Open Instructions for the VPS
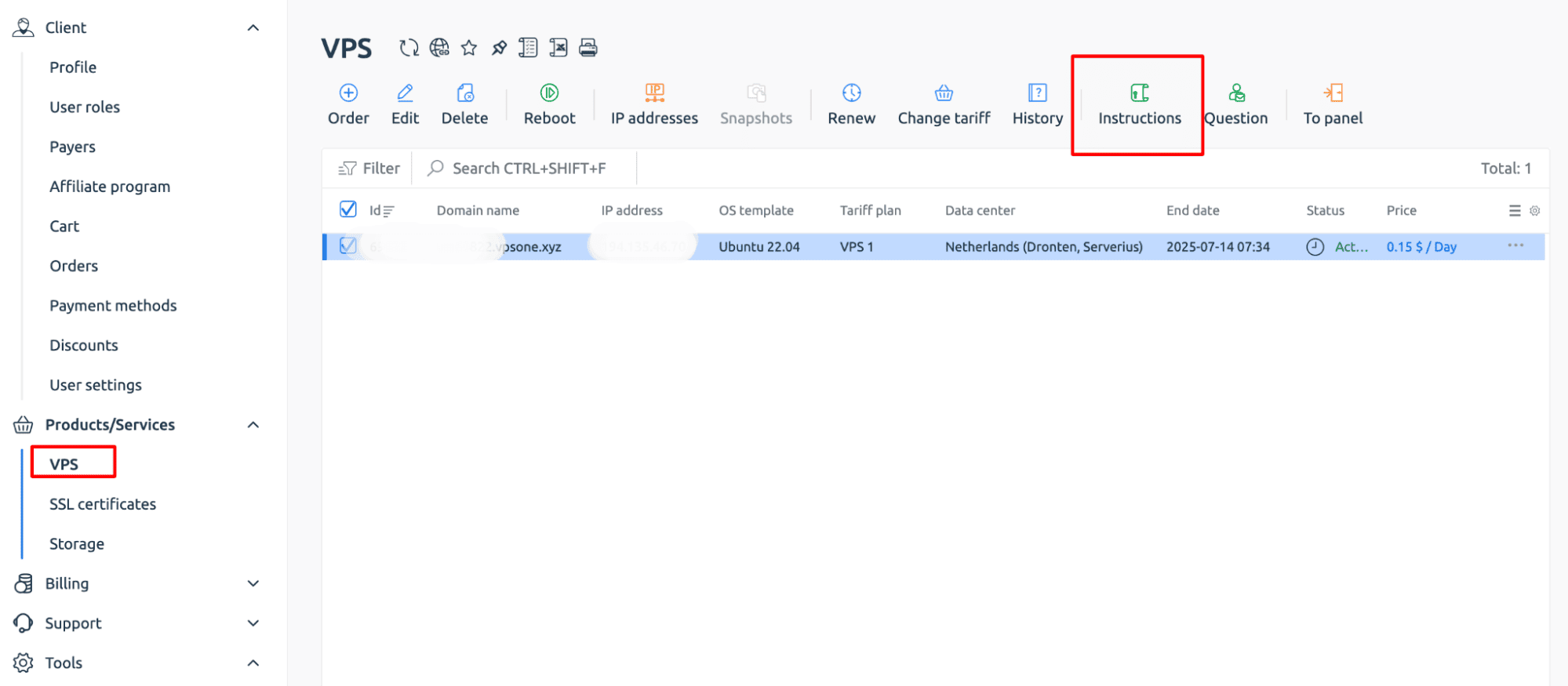 click(1139, 105)
